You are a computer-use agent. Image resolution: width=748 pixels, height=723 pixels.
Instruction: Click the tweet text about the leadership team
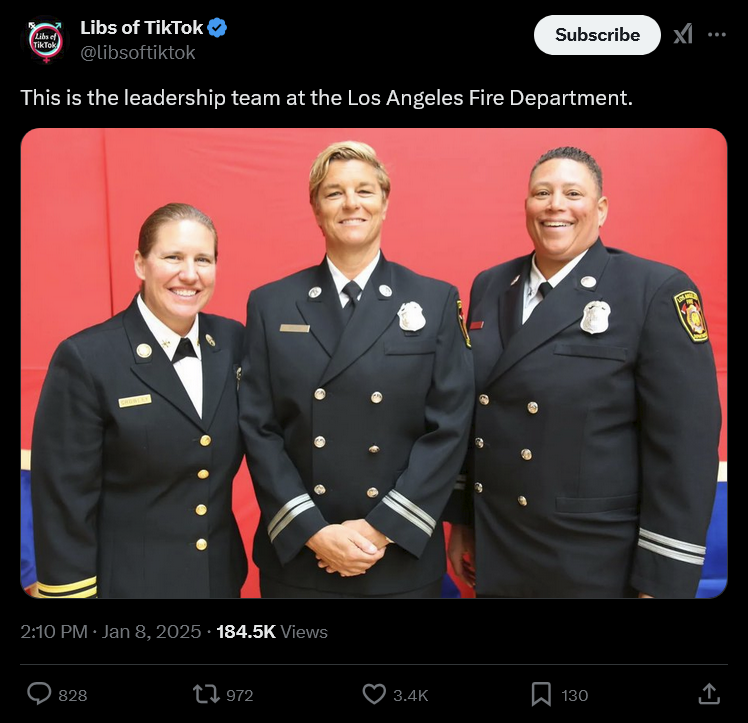pos(326,98)
